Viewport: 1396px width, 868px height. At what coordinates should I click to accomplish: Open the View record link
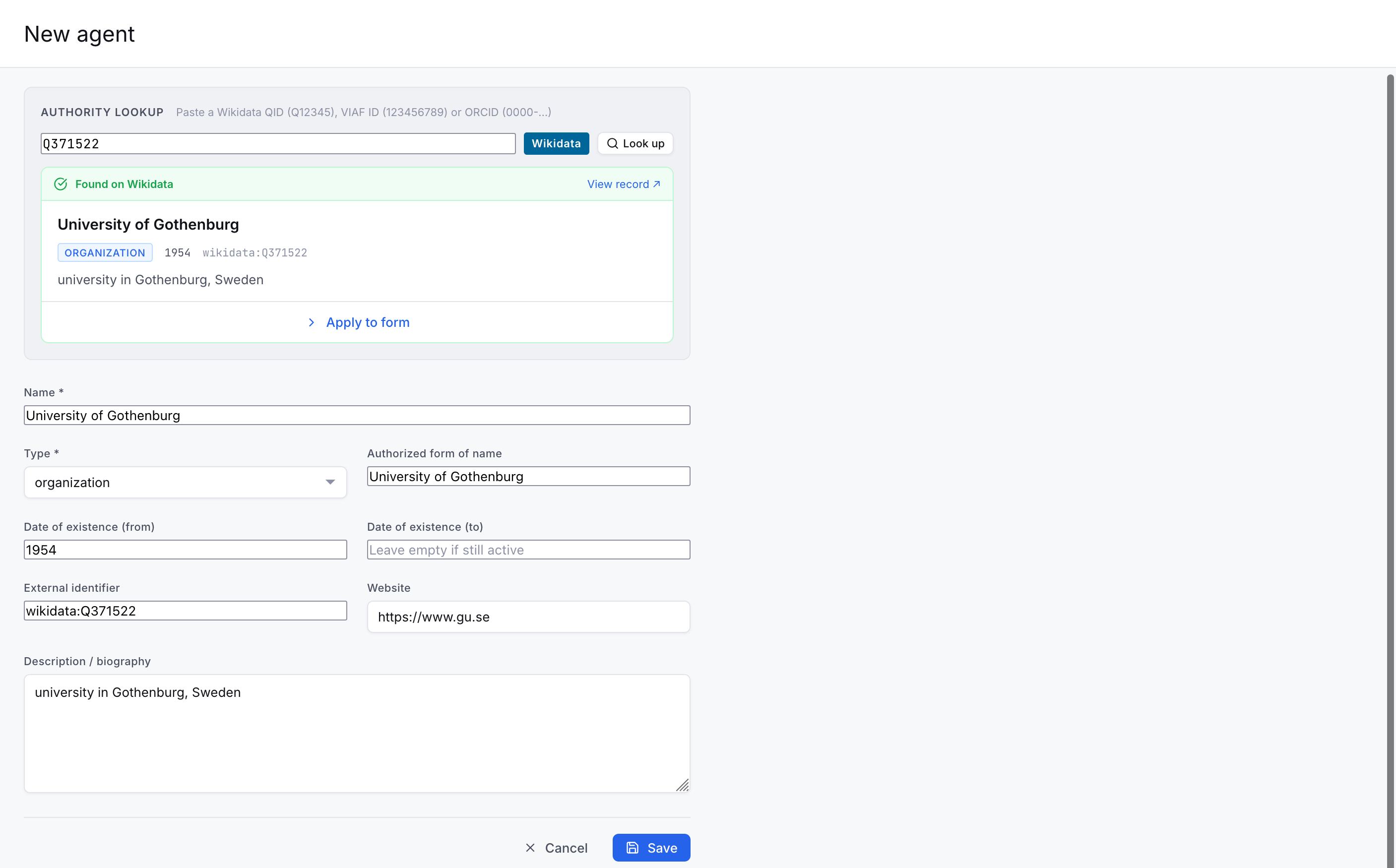[x=624, y=185]
